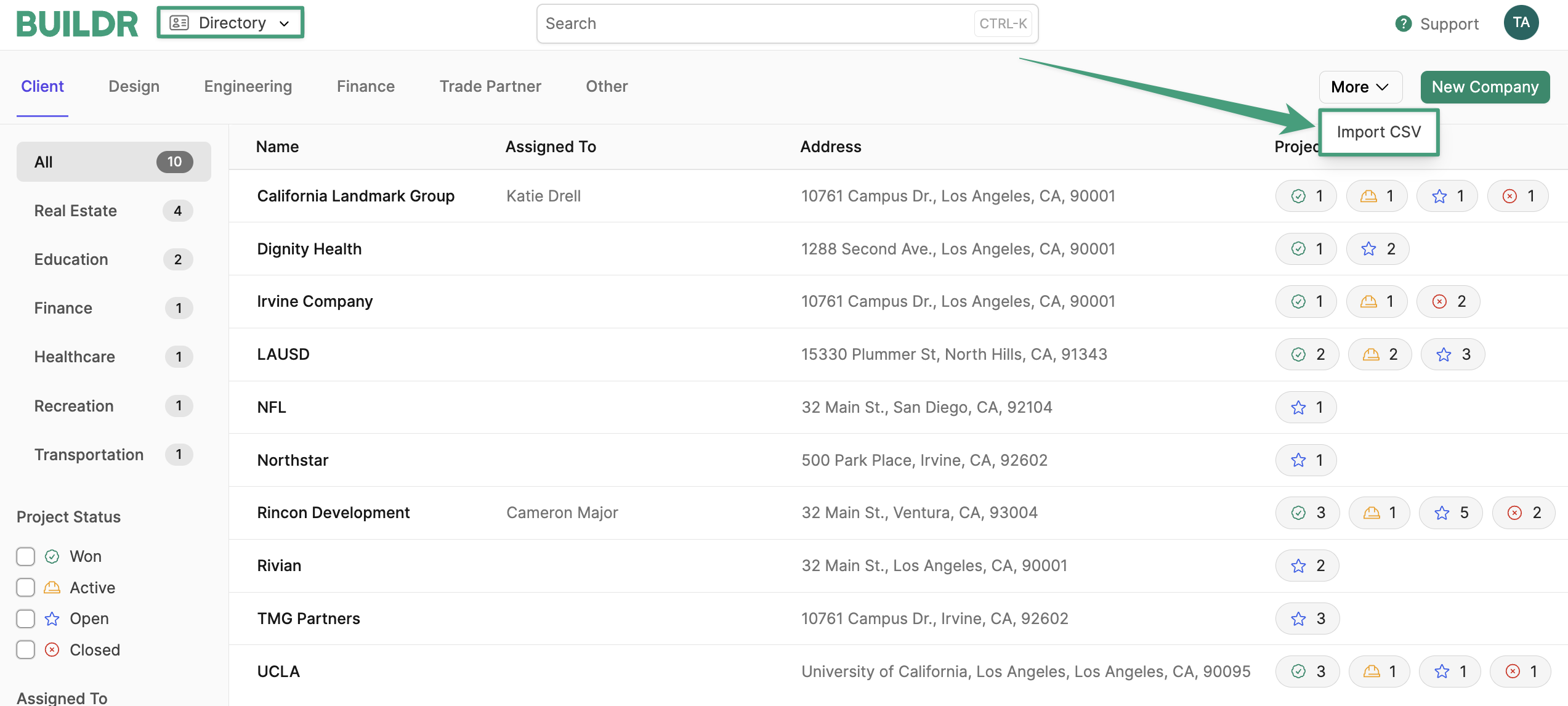Click the New Company button
The image size is (1568, 706).
point(1485,87)
